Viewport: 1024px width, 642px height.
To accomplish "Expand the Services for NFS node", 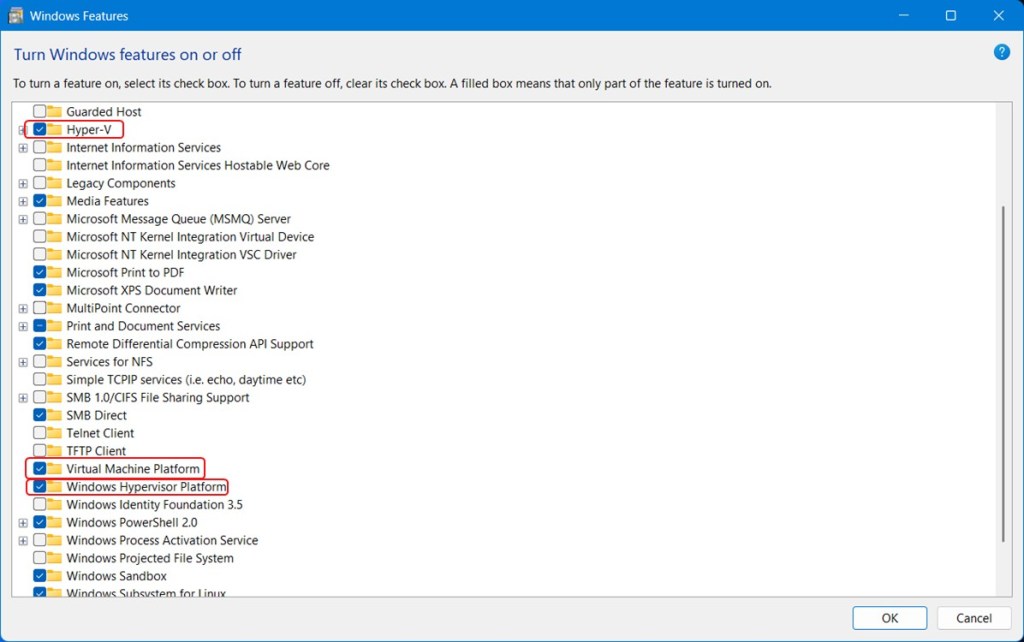I will click(23, 362).
